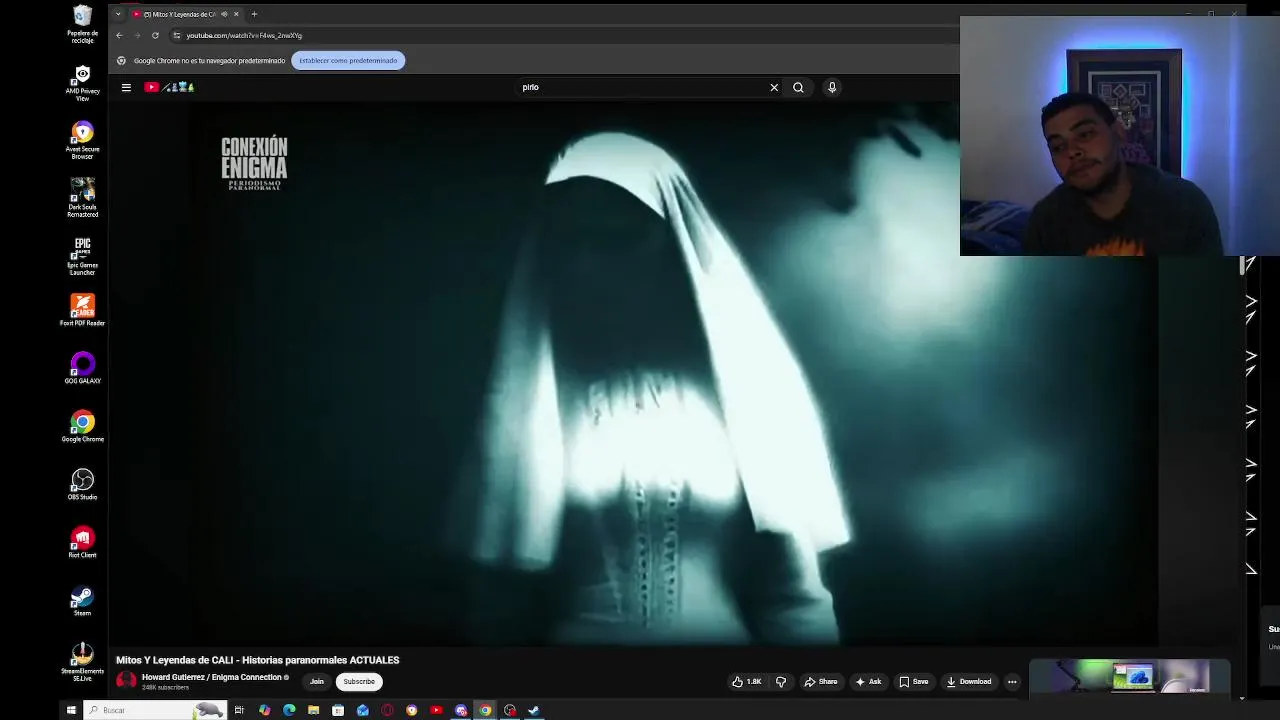Viewport: 1280px width, 720px height.
Task: Open a new browser tab
Action: click(x=254, y=14)
